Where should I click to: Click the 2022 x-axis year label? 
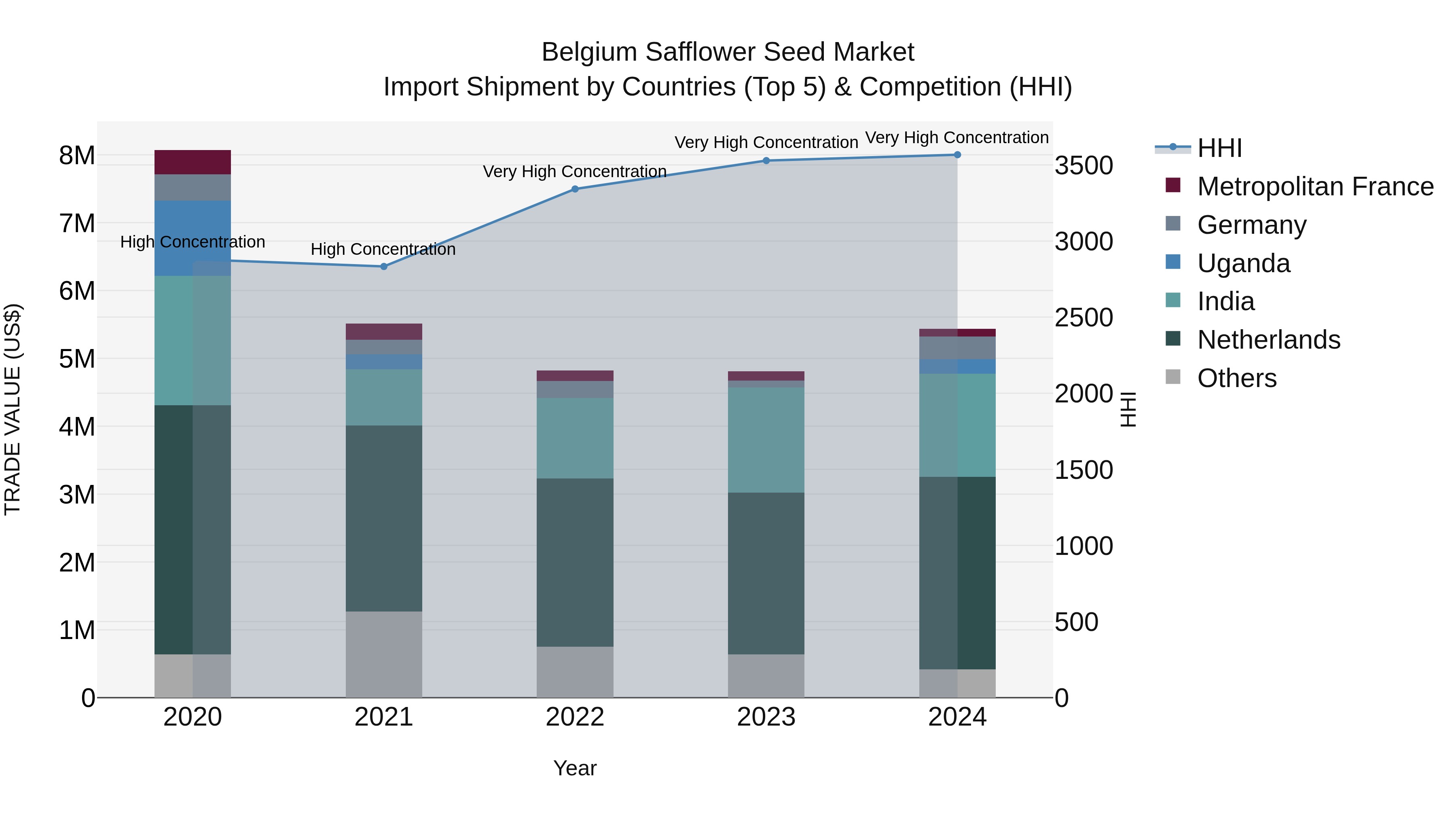[575, 717]
